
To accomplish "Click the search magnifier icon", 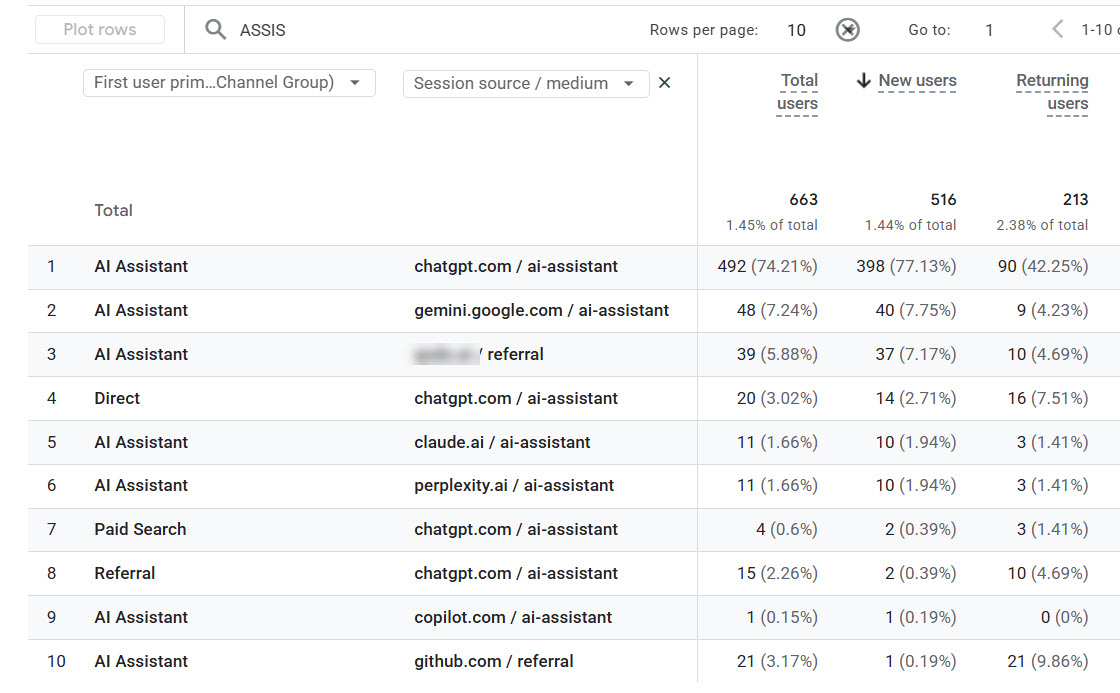I will pyautogui.click(x=215, y=29).
